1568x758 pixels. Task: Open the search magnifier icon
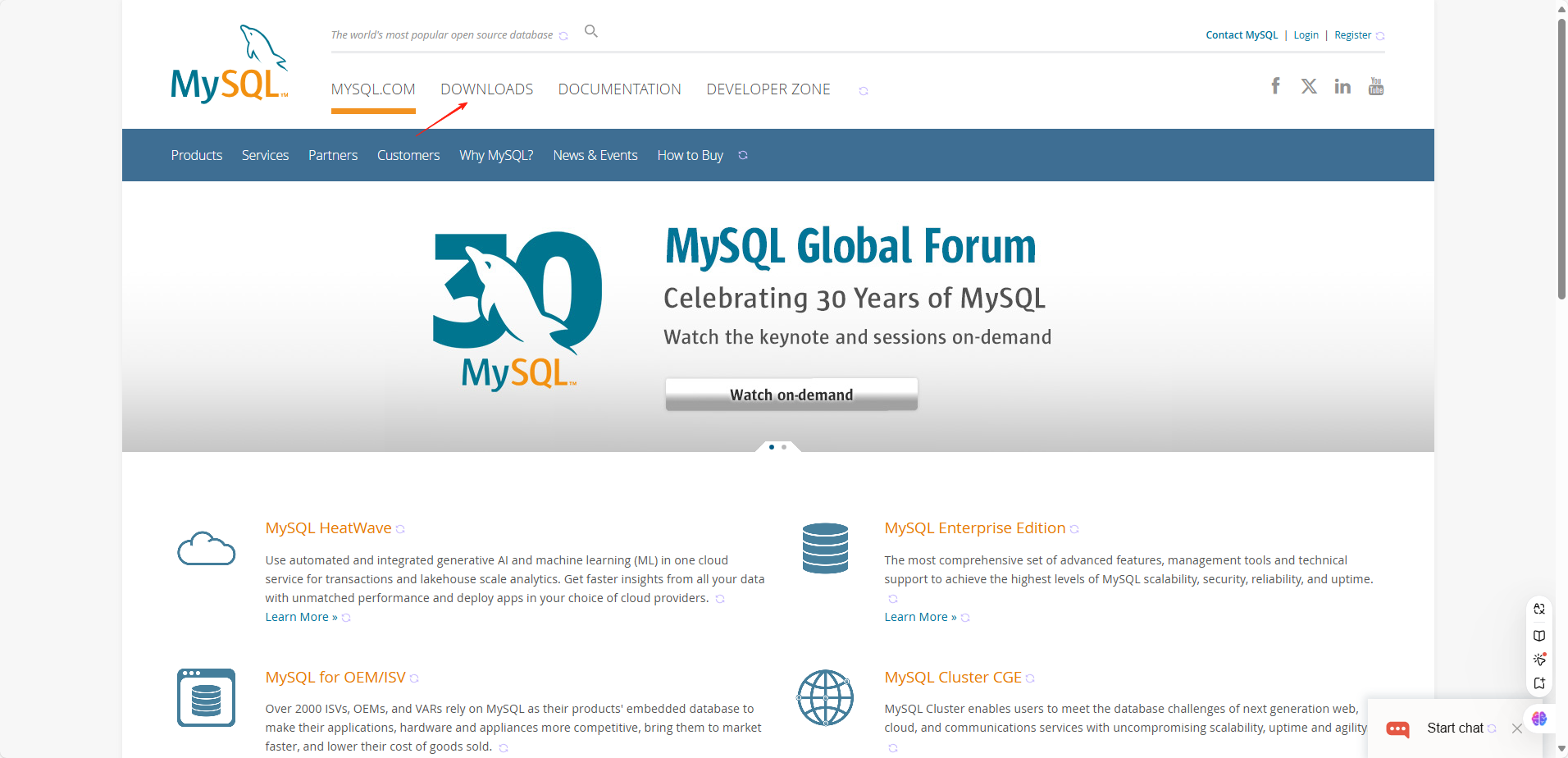click(x=590, y=31)
